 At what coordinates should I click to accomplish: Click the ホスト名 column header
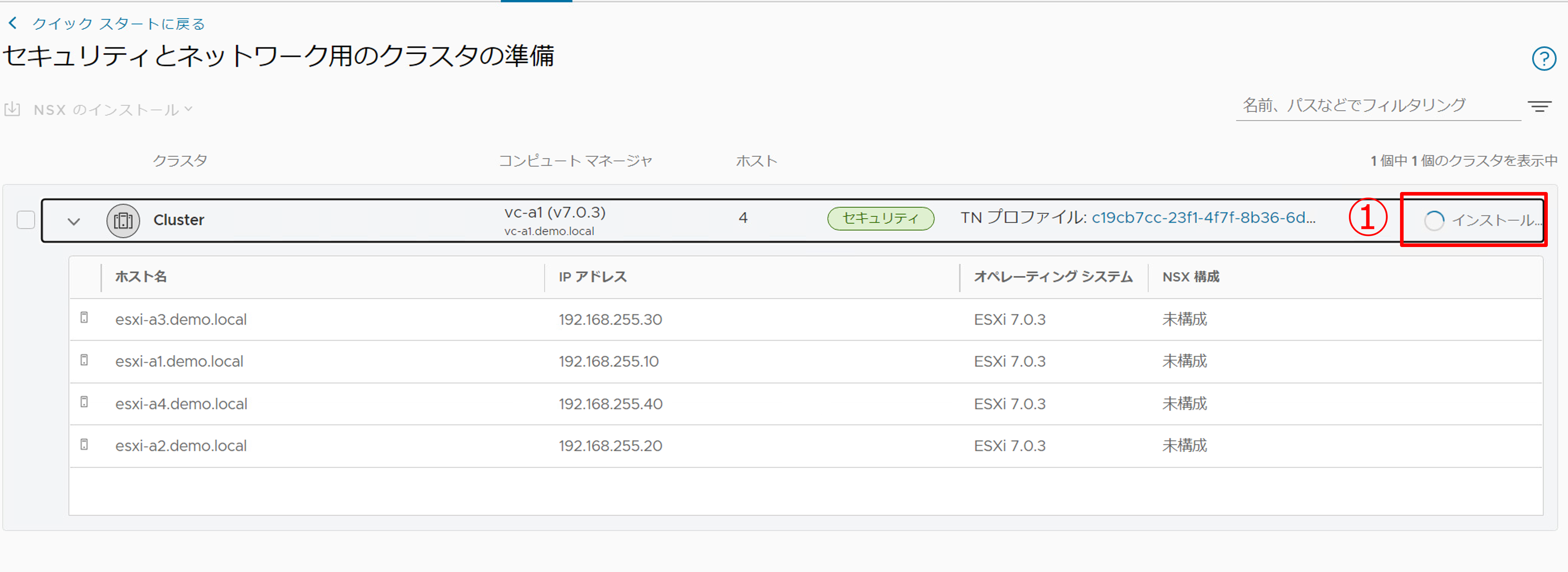(141, 277)
